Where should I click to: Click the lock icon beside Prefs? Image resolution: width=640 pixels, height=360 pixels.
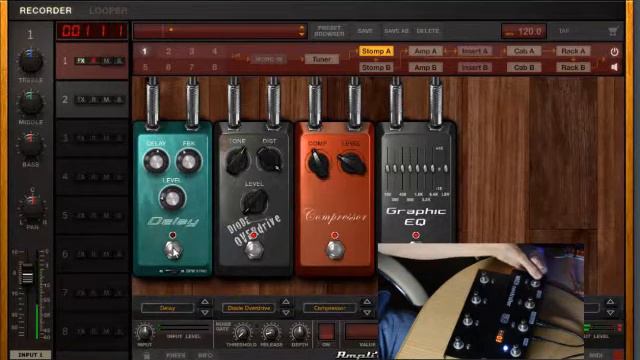pos(147,356)
